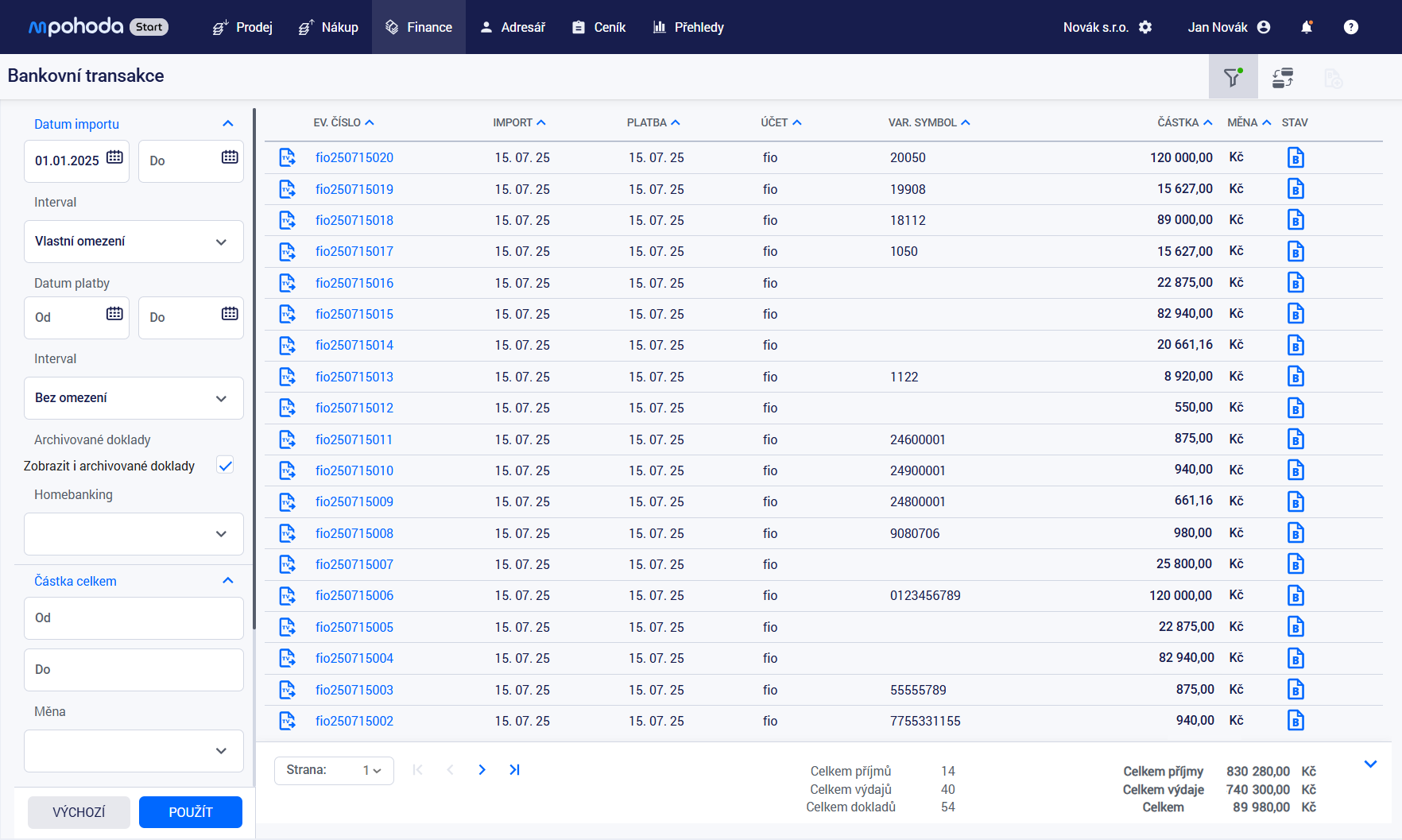The image size is (1402, 840).
Task: Sort by IMPORT column header
Action: (519, 122)
